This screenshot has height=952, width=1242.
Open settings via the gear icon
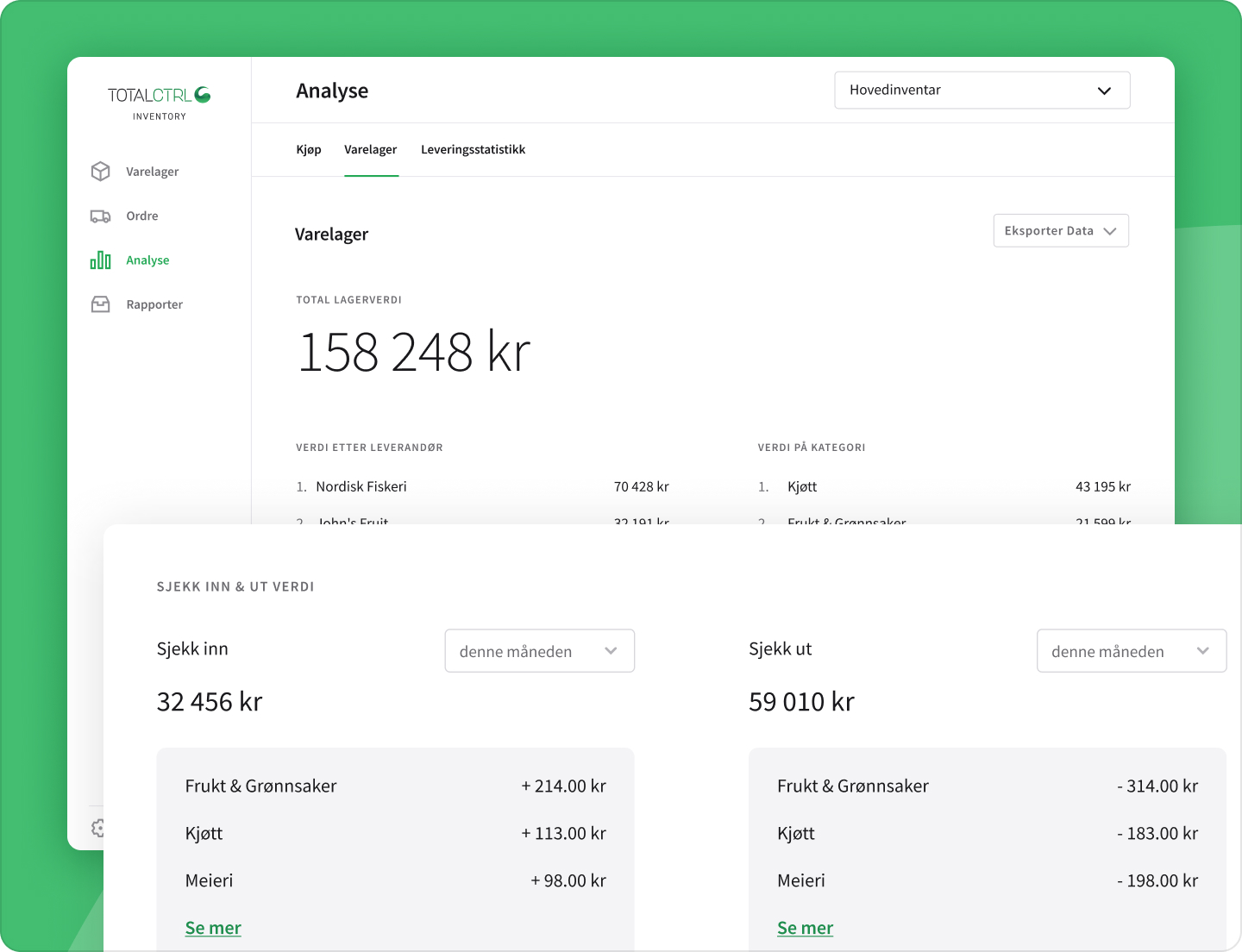click(x=97, y=828)
